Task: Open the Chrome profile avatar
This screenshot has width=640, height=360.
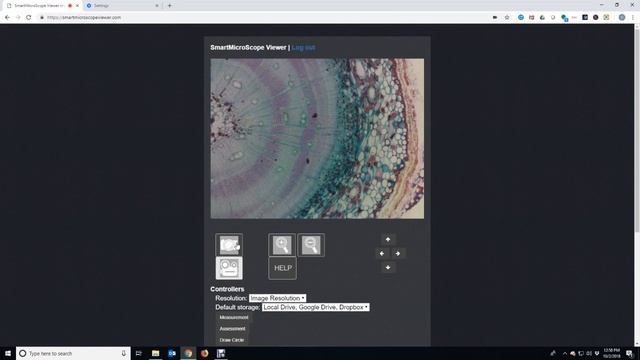Action: tap(622, 18)
